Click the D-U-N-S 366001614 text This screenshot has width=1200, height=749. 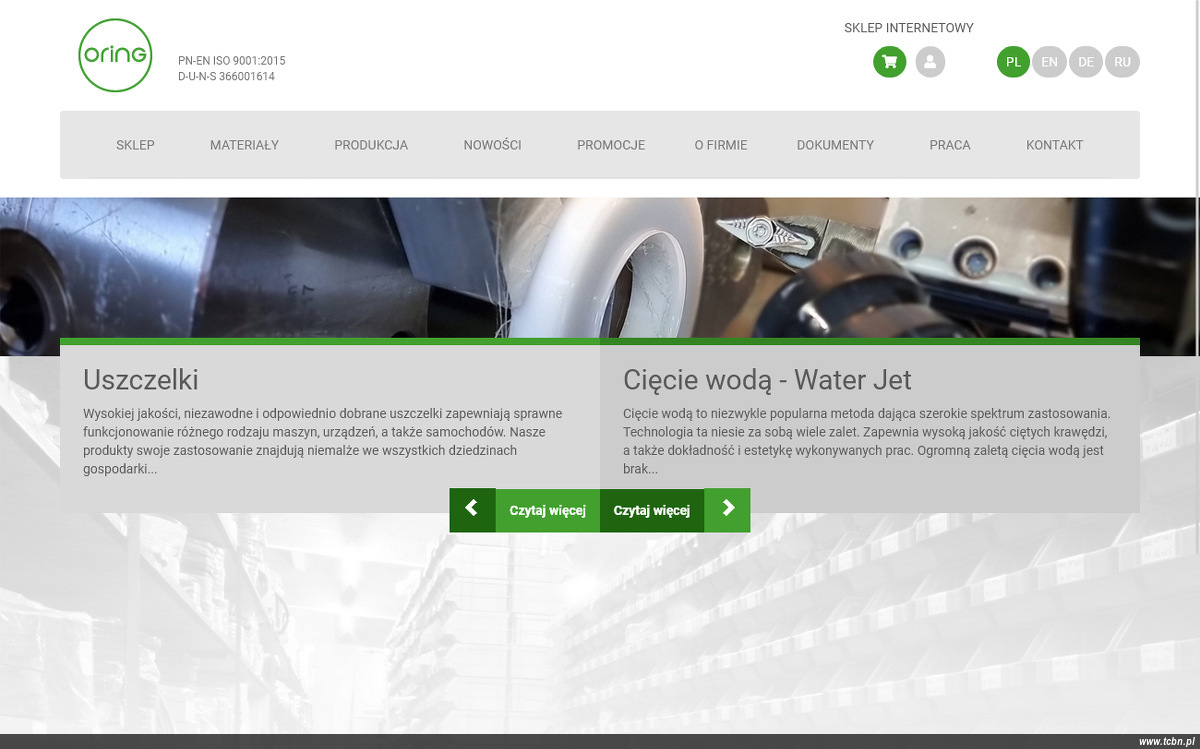click(226, 77)
